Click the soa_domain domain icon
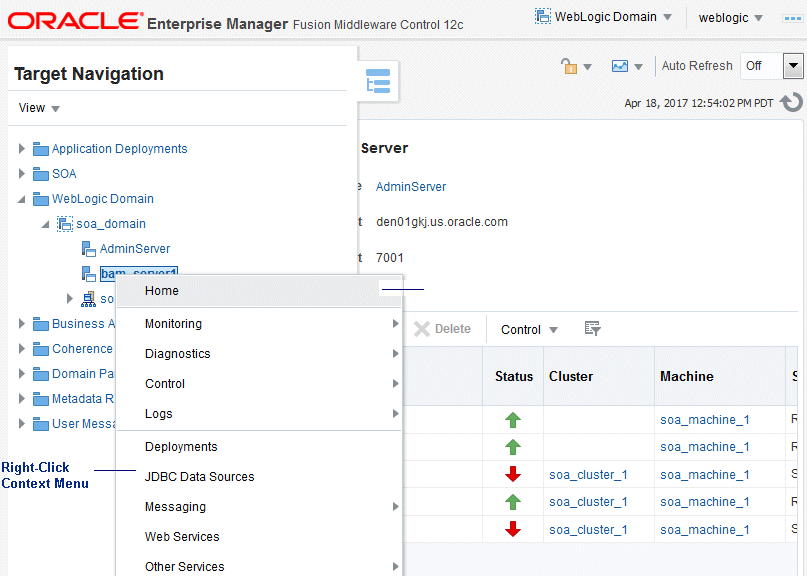This screenshot has width=807, height=576. [x=65, y=224]
